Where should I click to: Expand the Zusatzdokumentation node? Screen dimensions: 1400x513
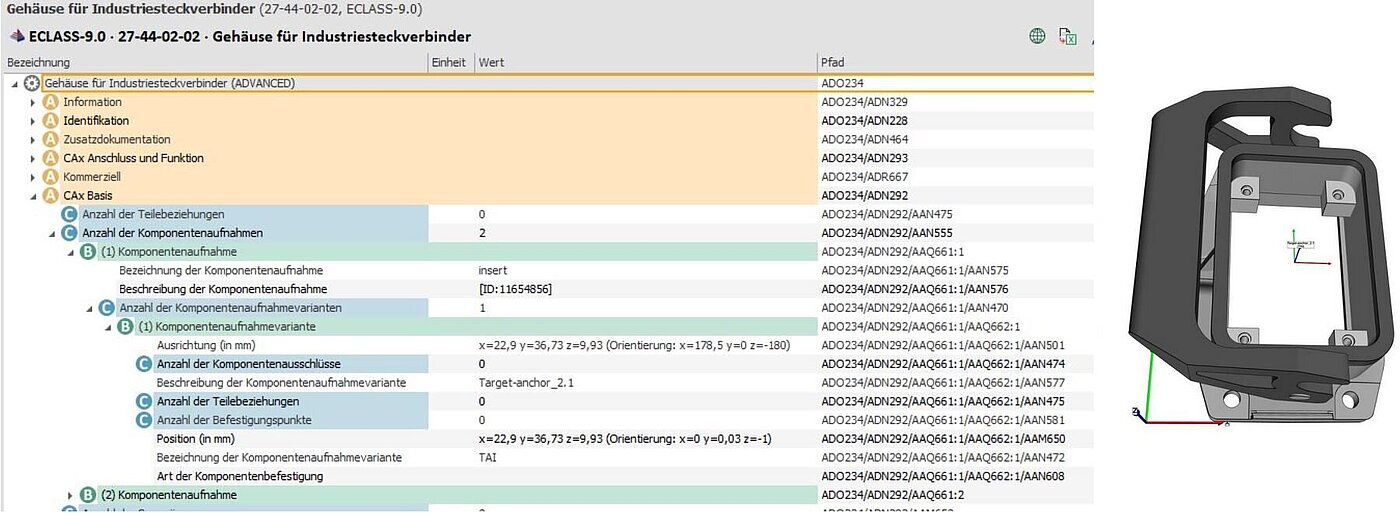(33, 140)
